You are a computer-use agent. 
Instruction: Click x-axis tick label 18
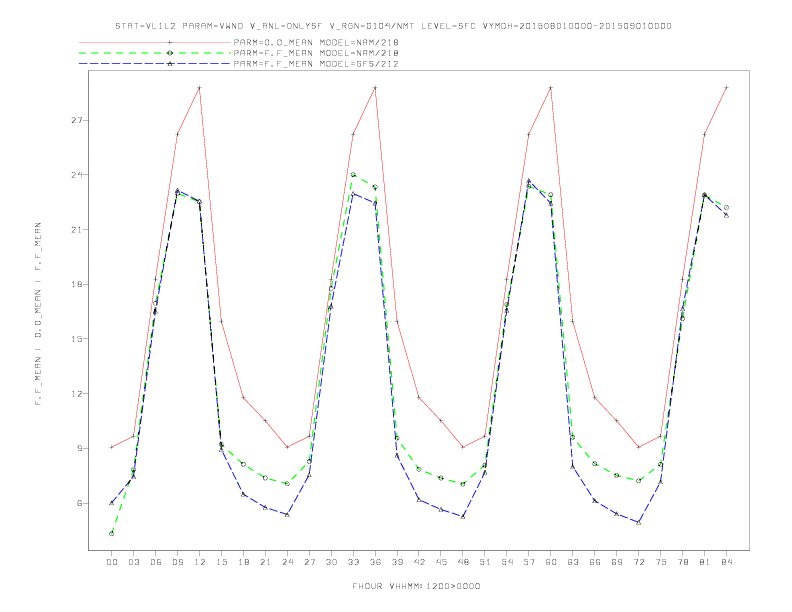coord(243,562)
